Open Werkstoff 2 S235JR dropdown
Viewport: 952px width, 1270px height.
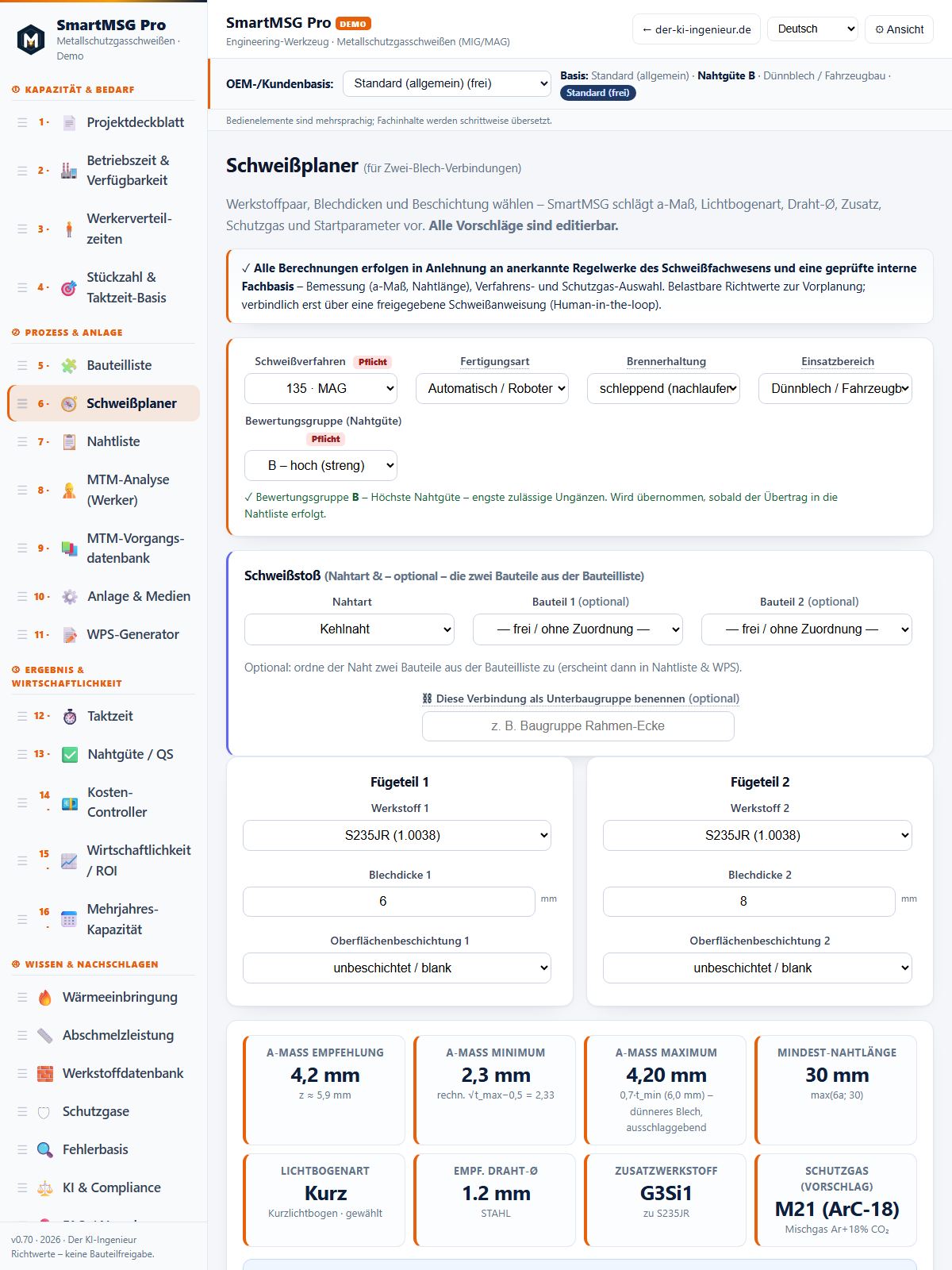(x=758, y=835)
